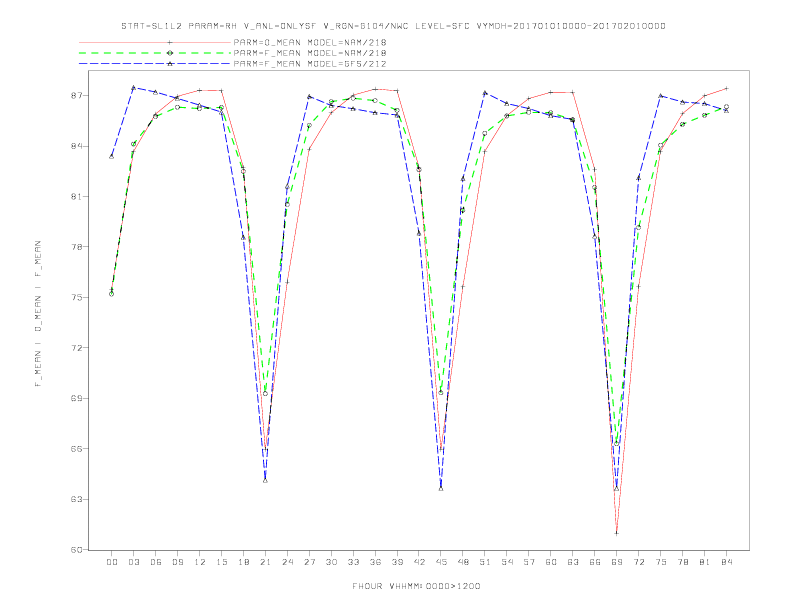Click x-axis forecast hour label 30
Screen dimensions: 792x612
pos(331,562)
